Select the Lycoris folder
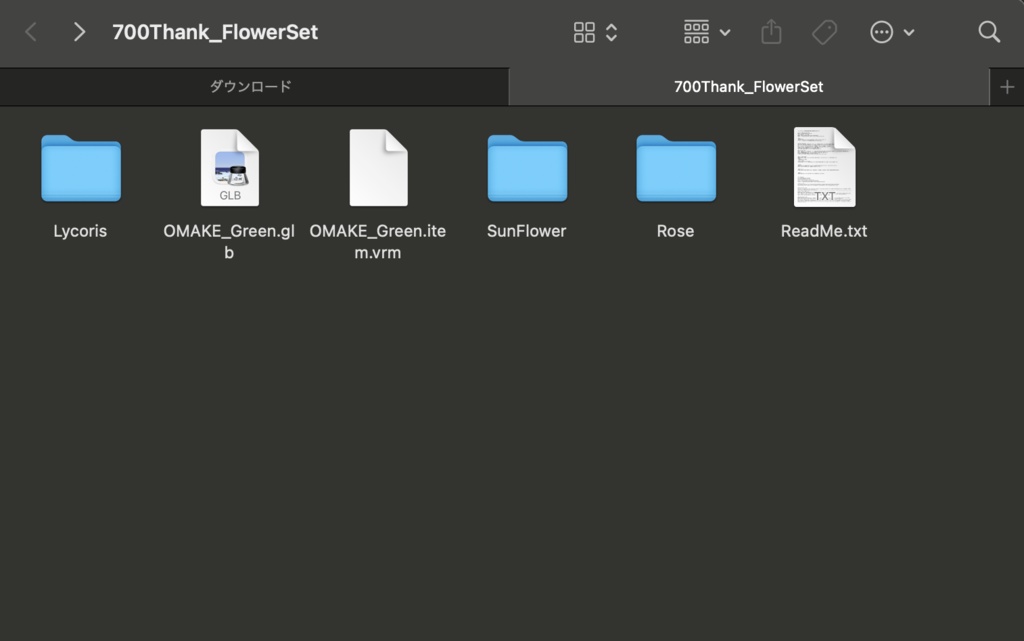 click(x=81, y=168)
